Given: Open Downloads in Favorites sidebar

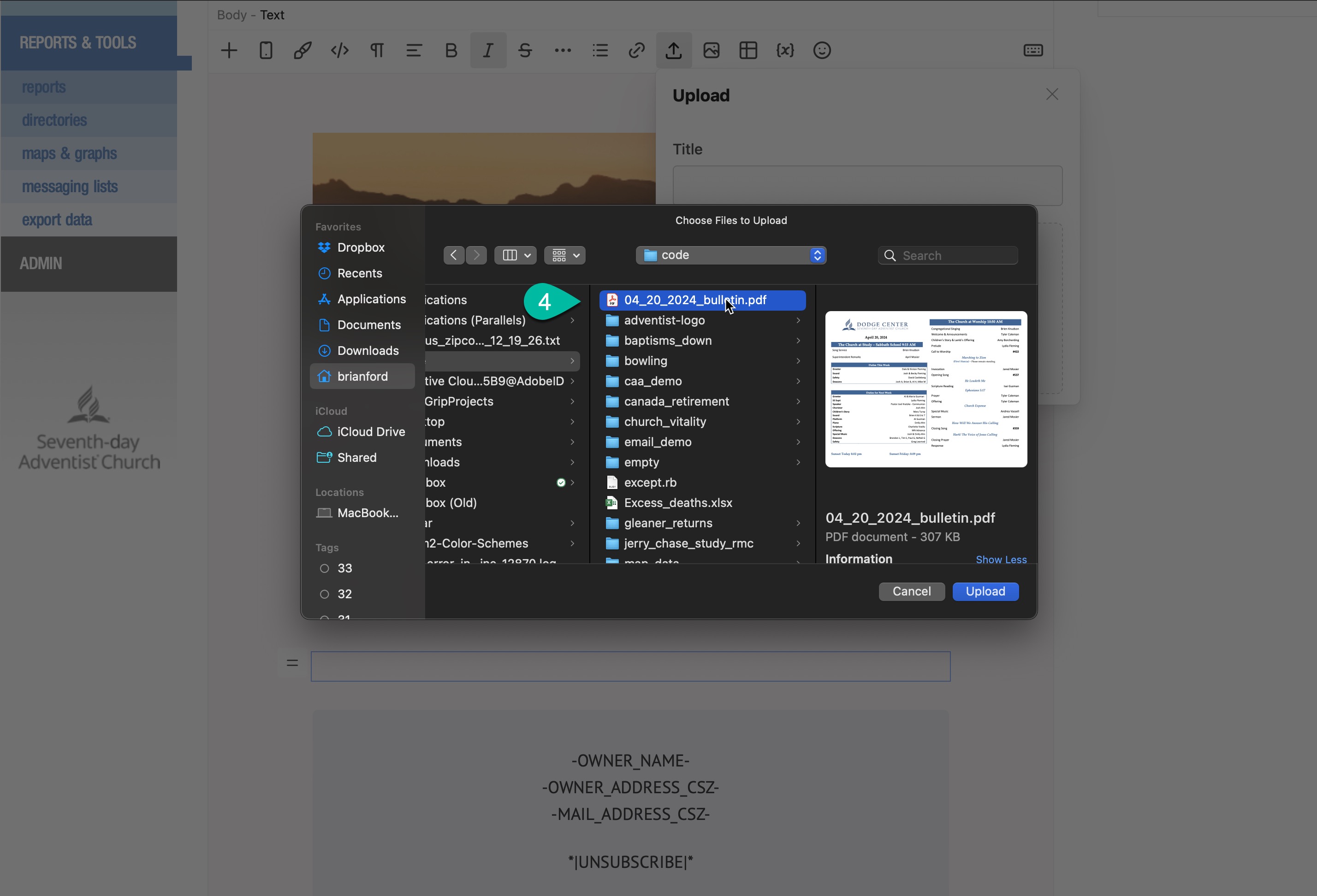Looking at the screenshot, I should point(368,351).
